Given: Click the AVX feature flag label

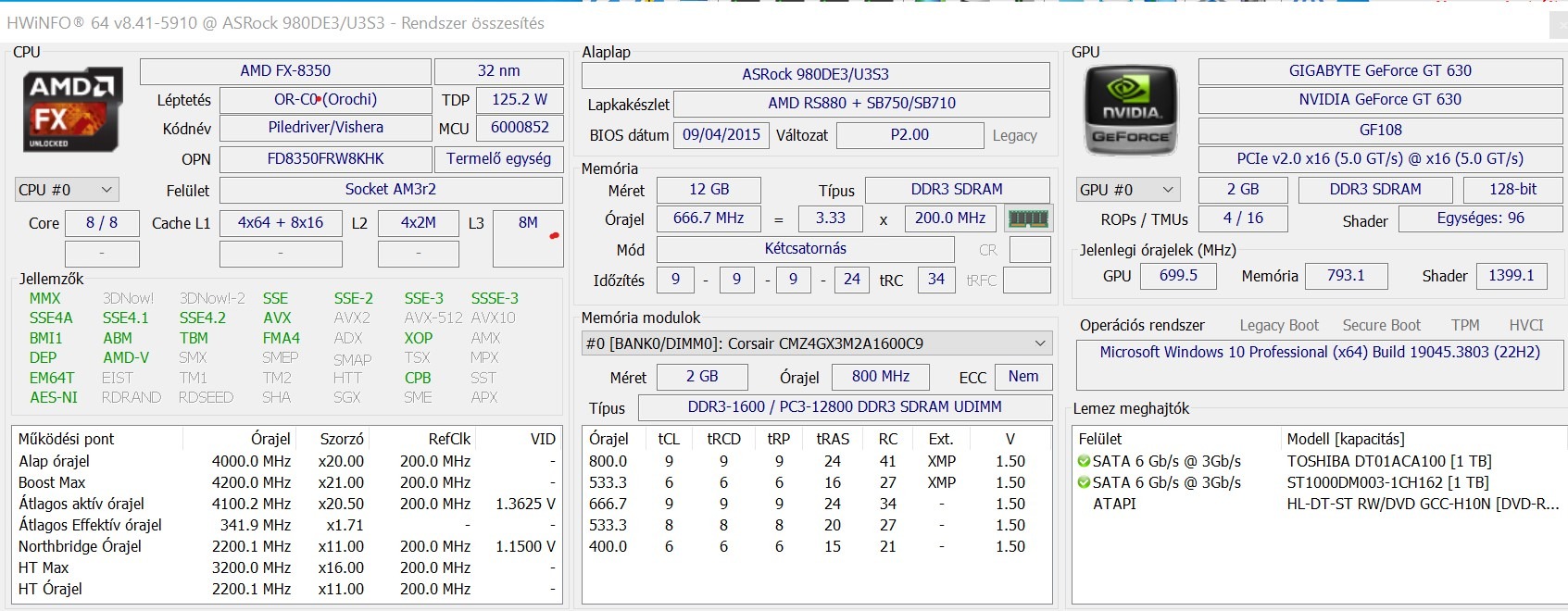Looking at the screenshot, I should pyautogui.click(x=277, y=318).
